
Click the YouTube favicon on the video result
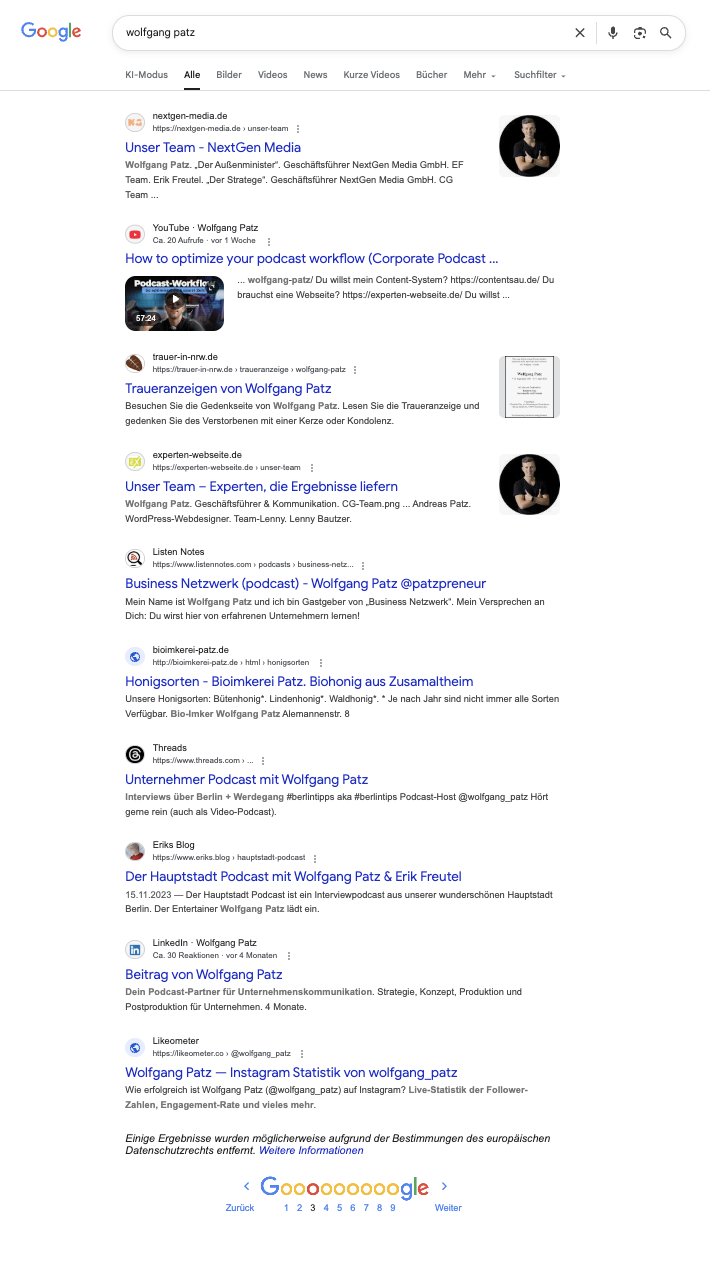click(x=135, y=234)
